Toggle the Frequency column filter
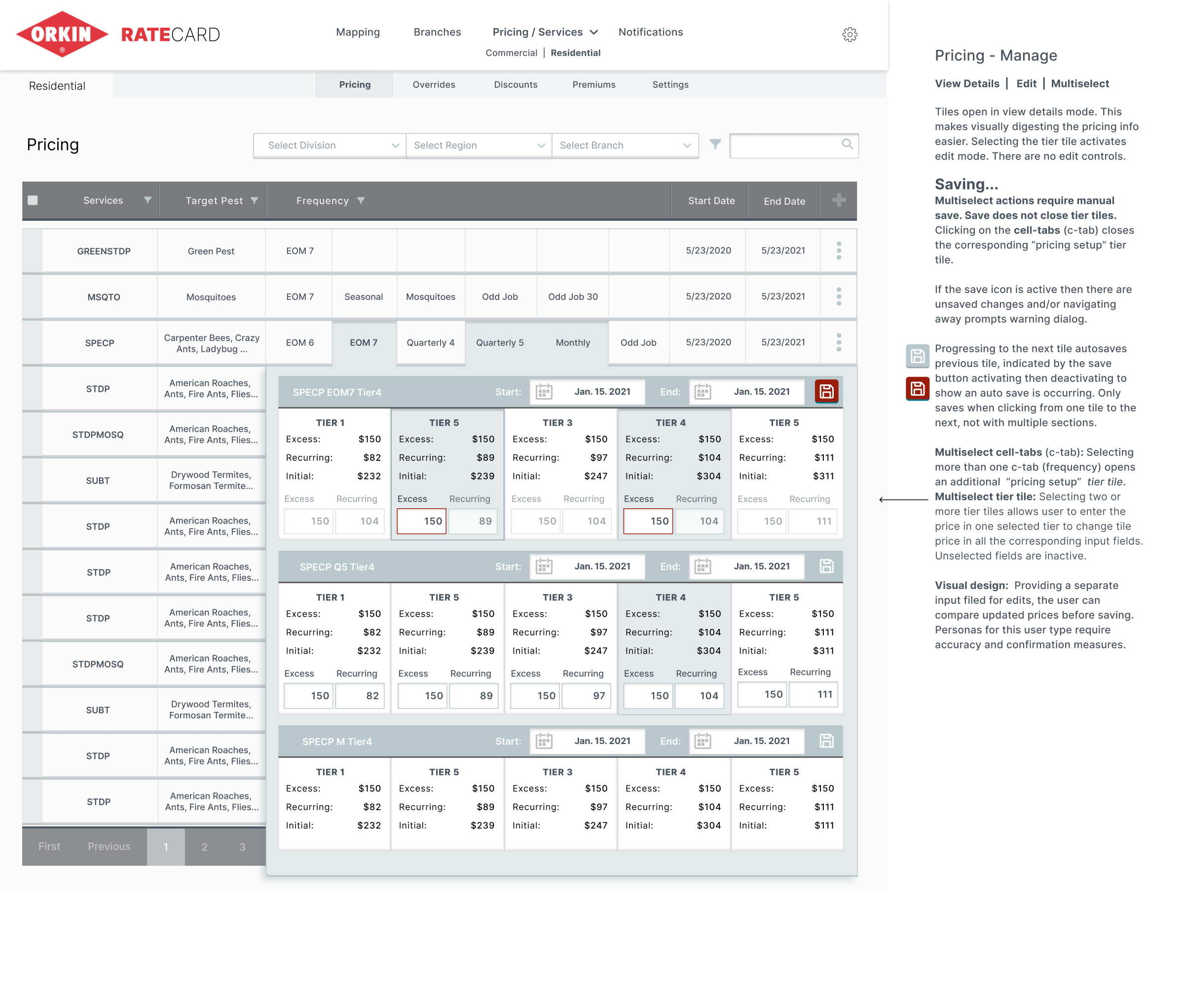The width and height of the screenshot is (1184, 1008). tap(361, 201)
